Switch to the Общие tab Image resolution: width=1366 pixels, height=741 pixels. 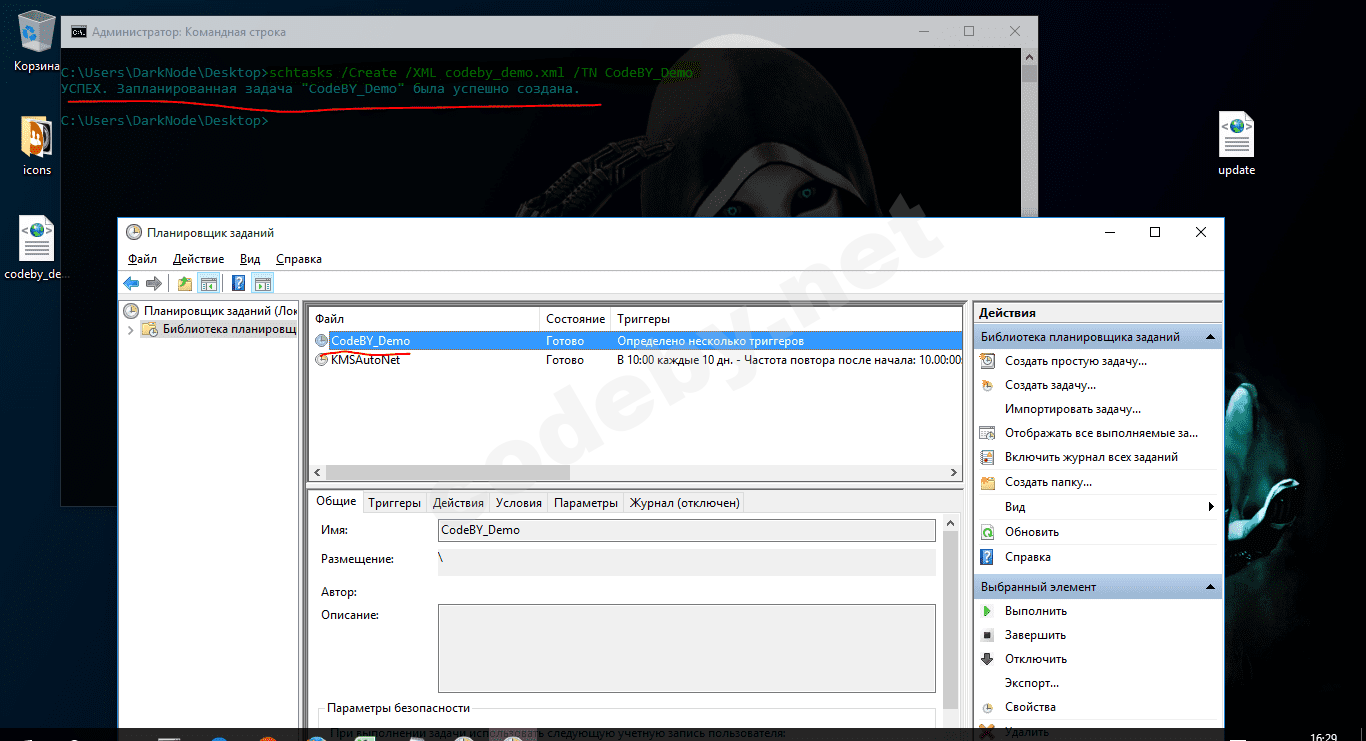tap(336, 502)
